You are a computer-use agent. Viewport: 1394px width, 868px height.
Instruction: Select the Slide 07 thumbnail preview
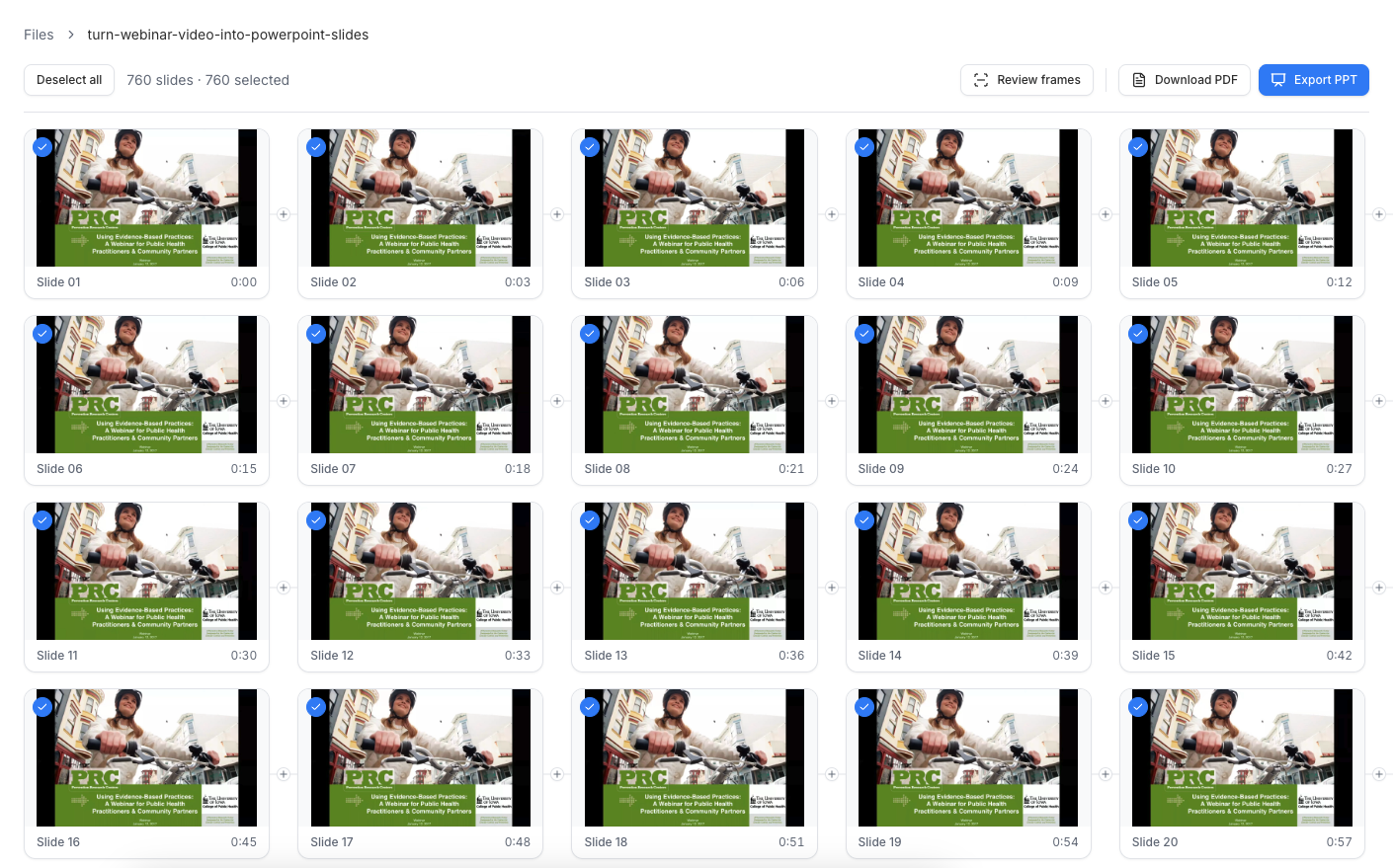click(x=421, y=384)
